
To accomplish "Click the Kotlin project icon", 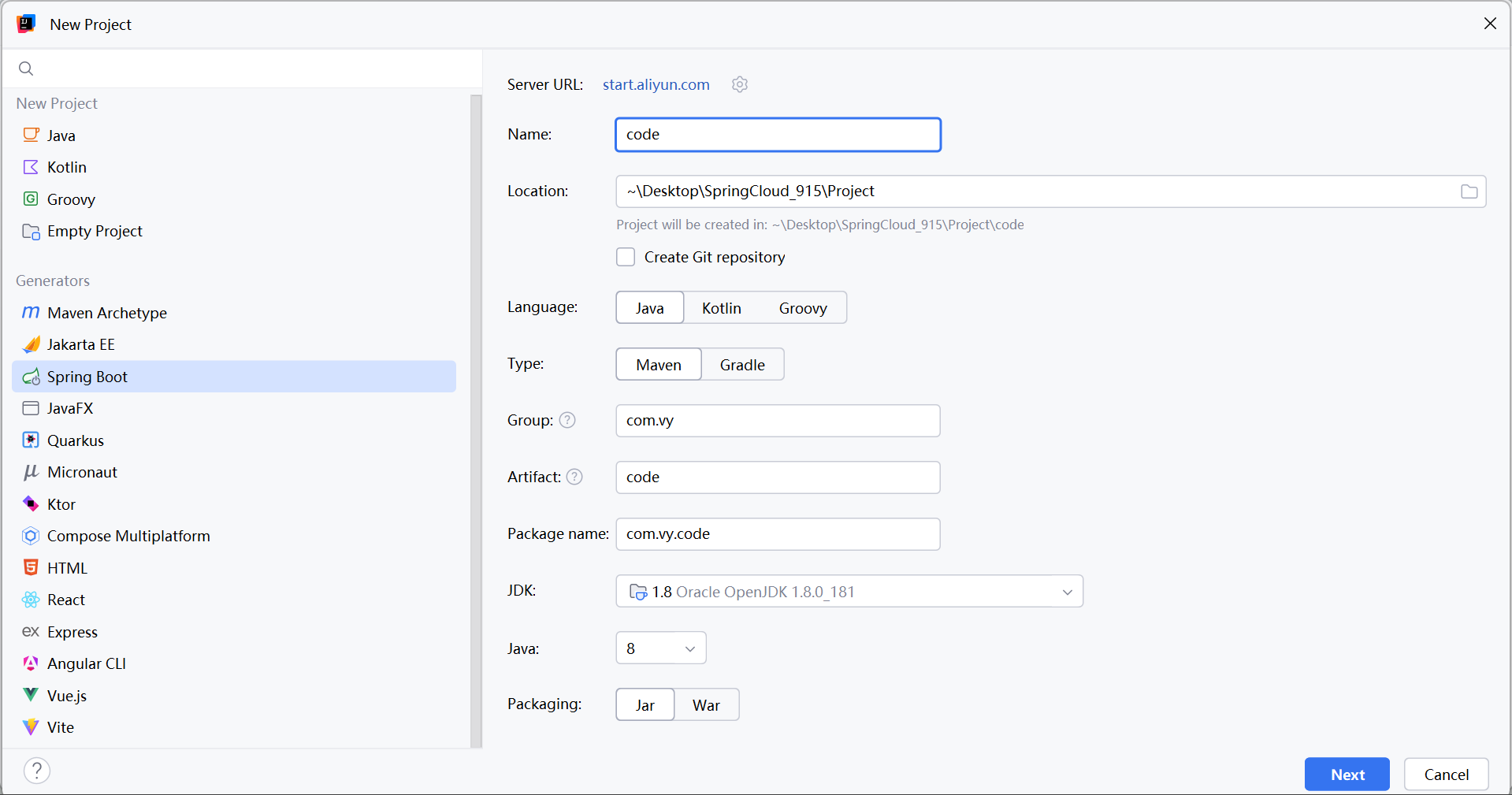I will [31, 167].
